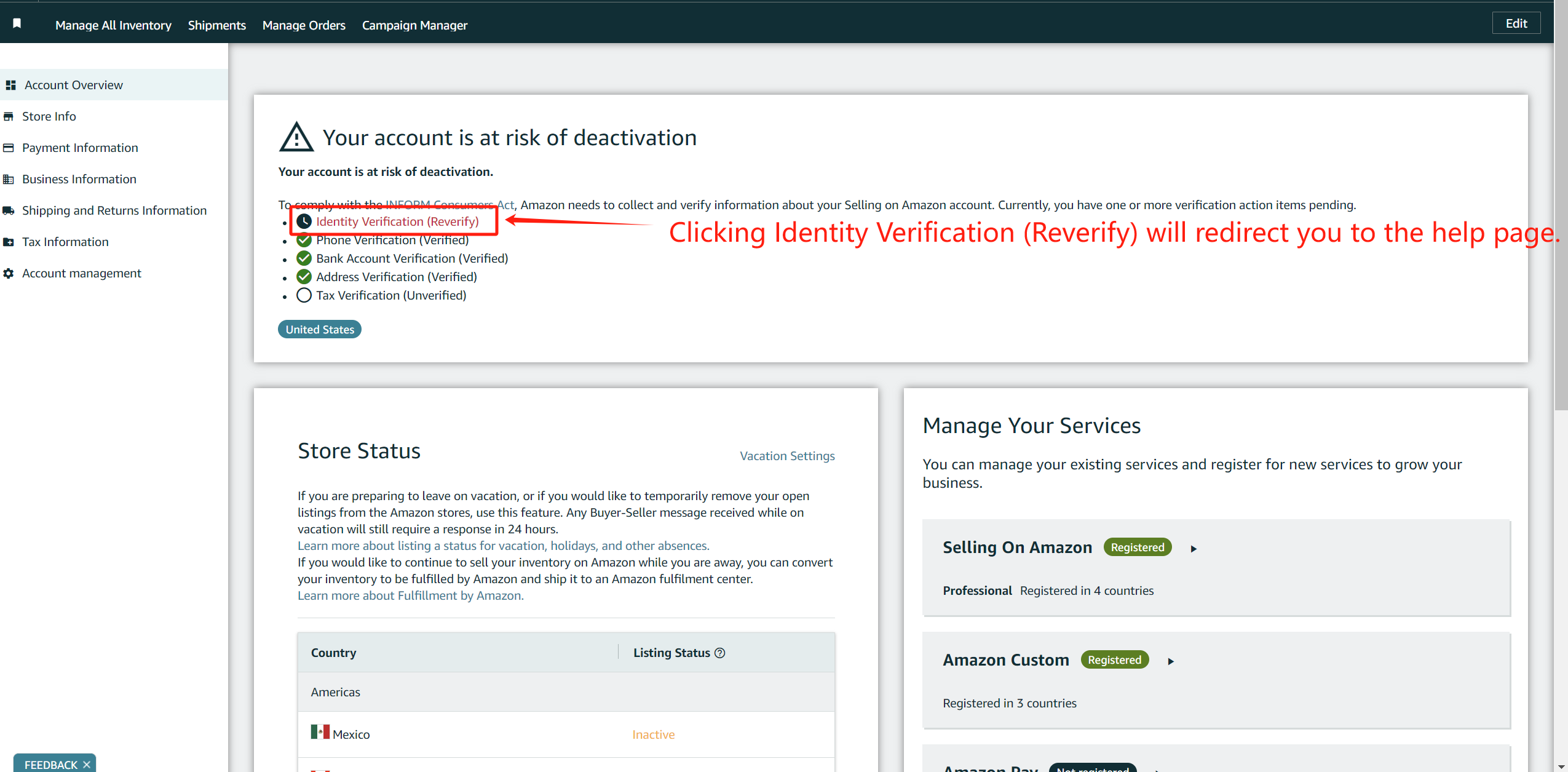The height and width of the screenshot is (772, 1568).
Task: Click the bookmark icon in top bar
Action: 17,23
